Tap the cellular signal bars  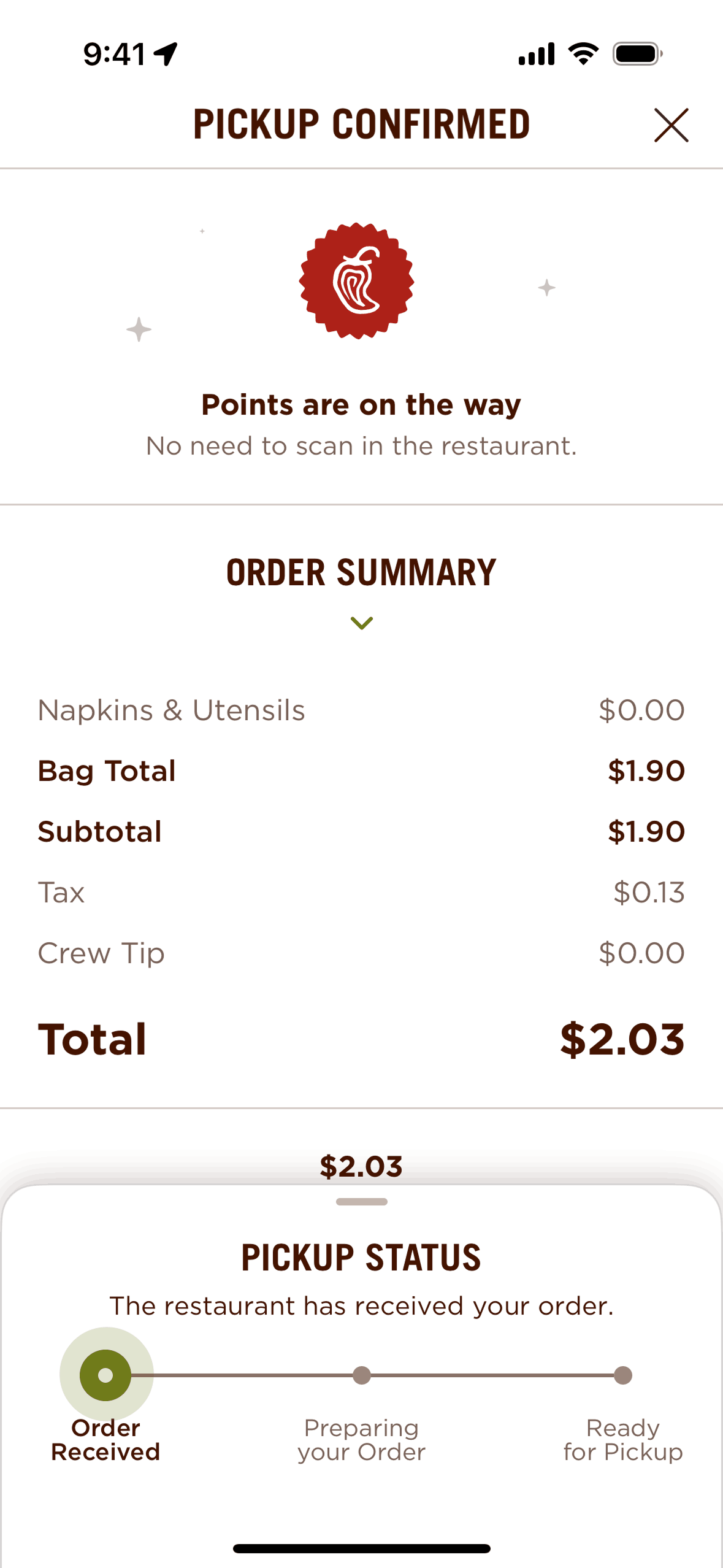point(537,54)
